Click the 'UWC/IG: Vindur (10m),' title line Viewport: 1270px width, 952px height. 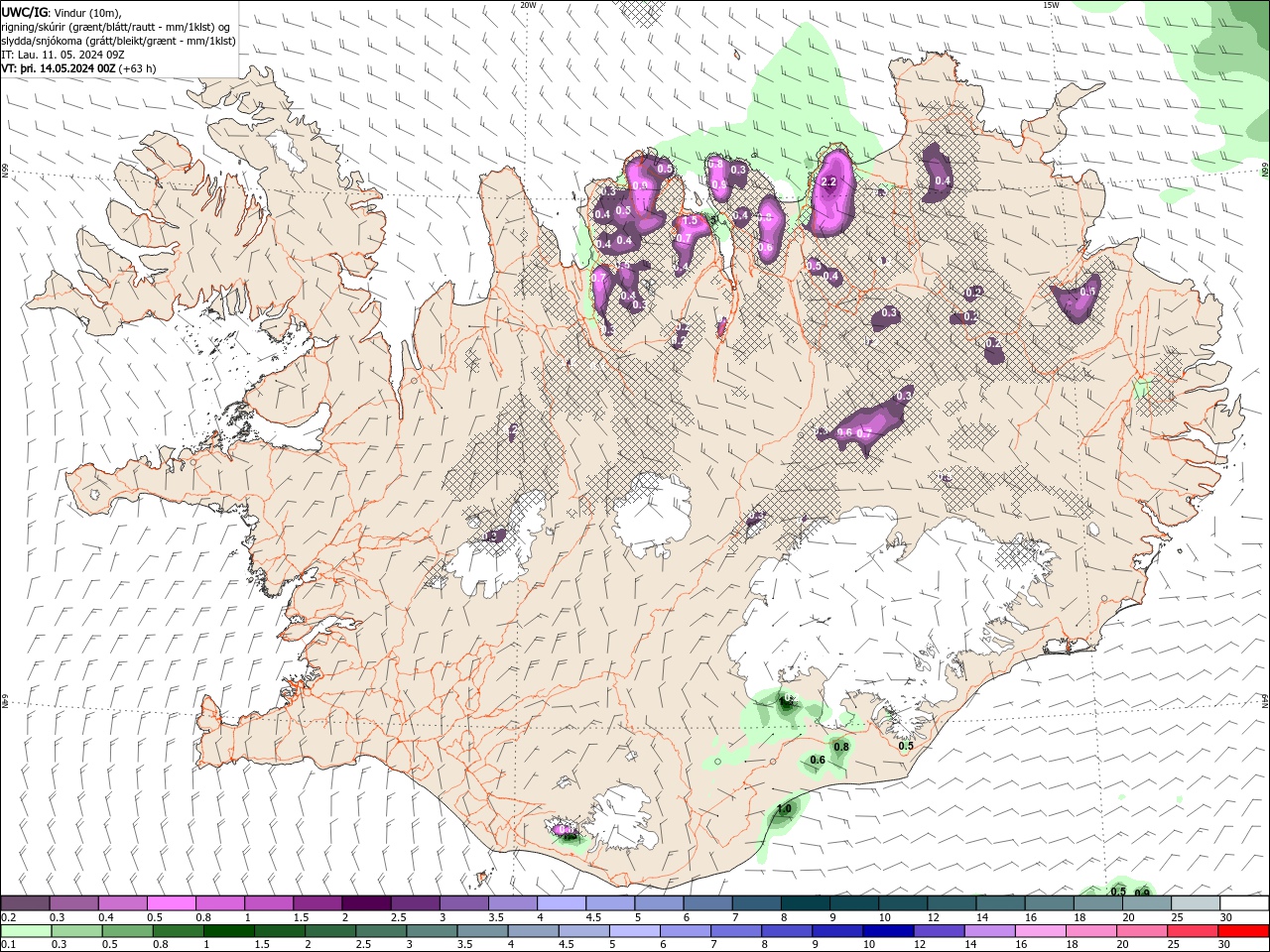[62, 12]
